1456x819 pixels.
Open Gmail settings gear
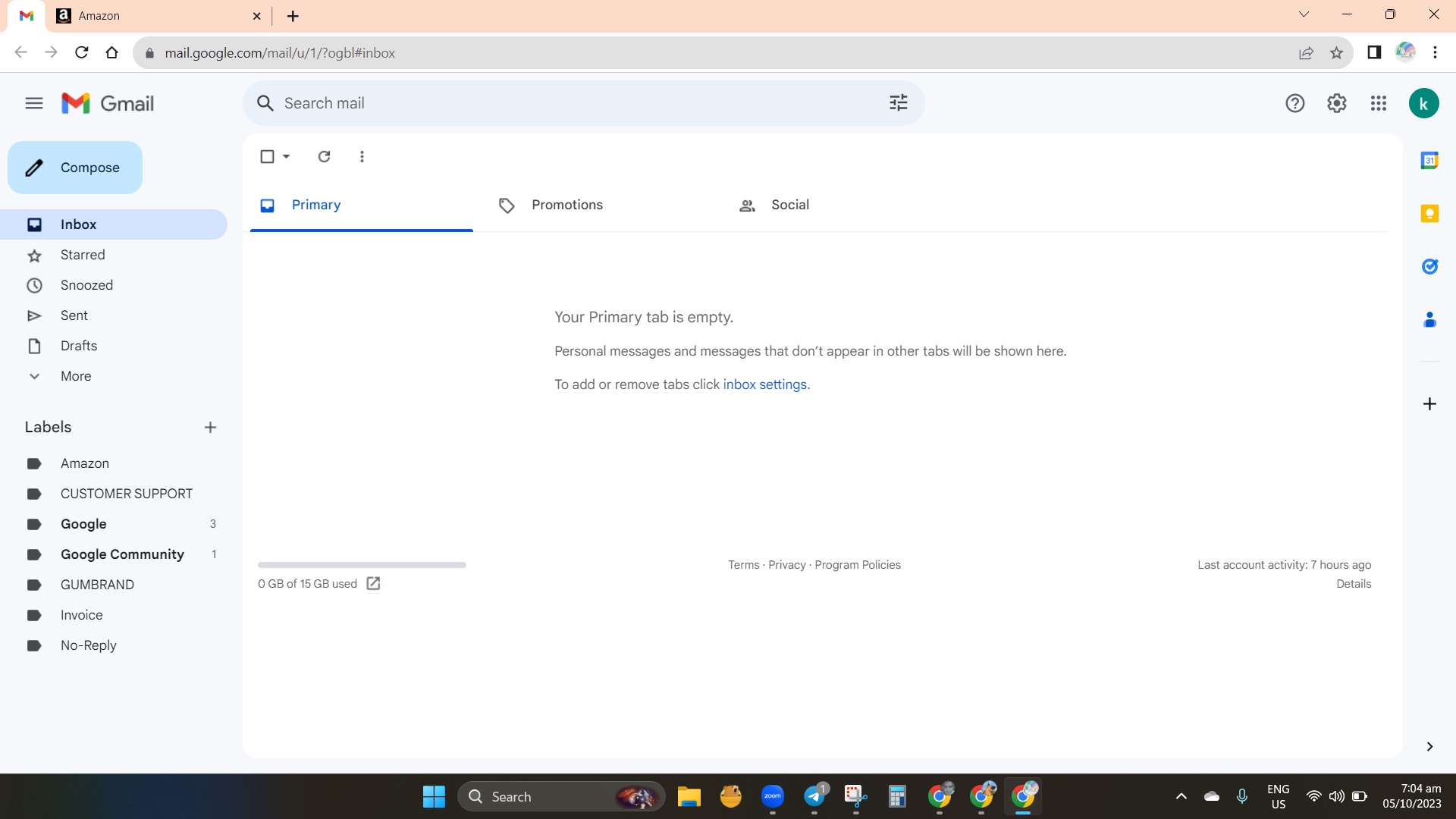[1337, 103]
